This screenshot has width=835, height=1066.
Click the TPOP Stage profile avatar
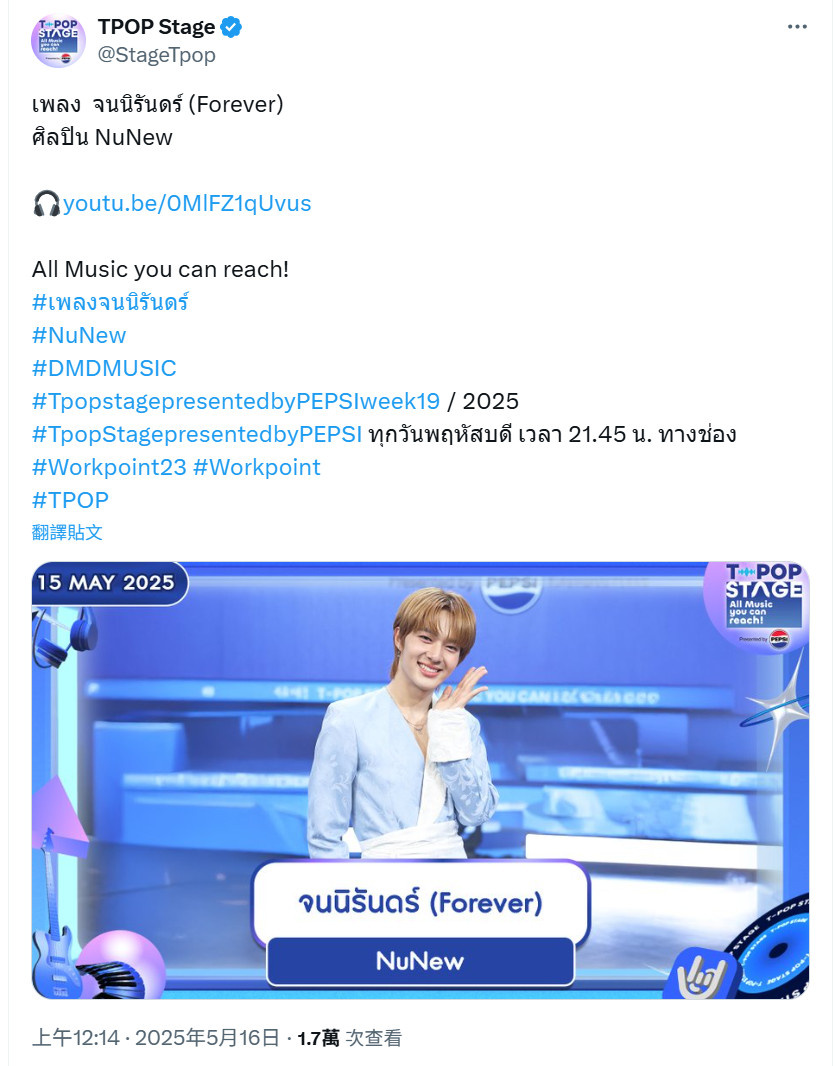[x=58, y=41]
